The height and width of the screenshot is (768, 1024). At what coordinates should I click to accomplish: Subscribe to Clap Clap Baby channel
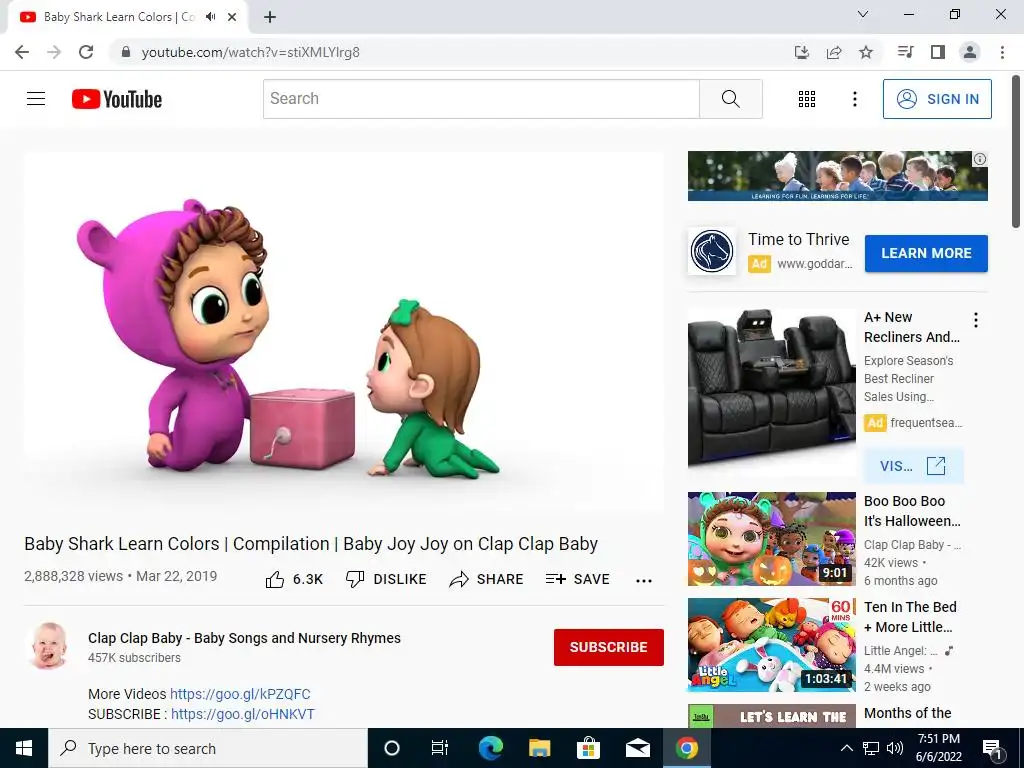coord(609,647)
